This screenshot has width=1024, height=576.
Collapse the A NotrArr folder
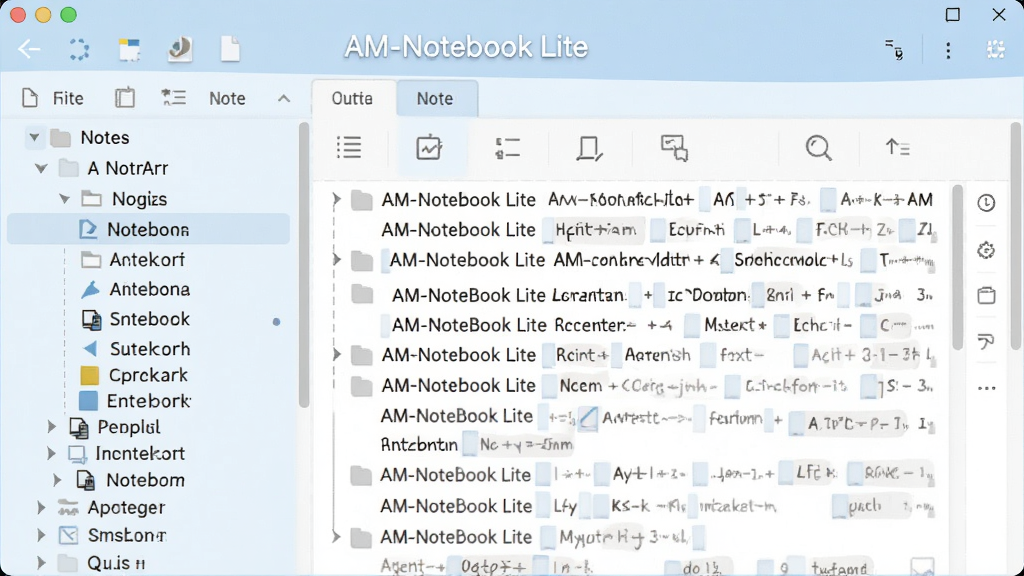[41, 168]
